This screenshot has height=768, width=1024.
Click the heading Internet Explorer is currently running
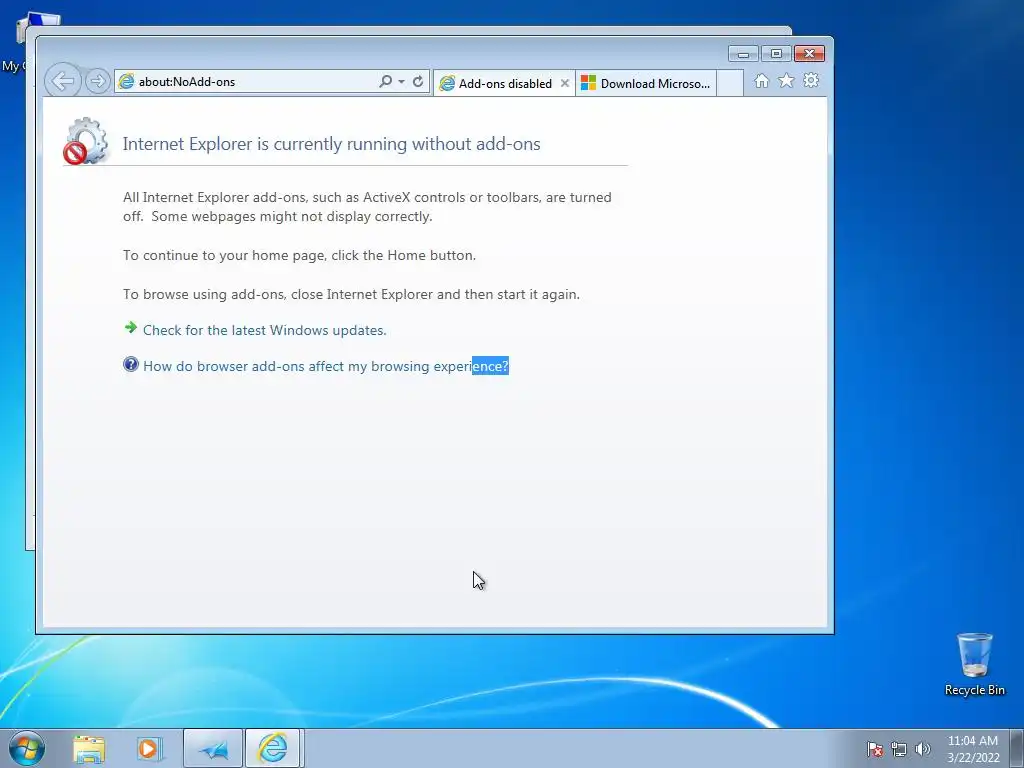332,144
